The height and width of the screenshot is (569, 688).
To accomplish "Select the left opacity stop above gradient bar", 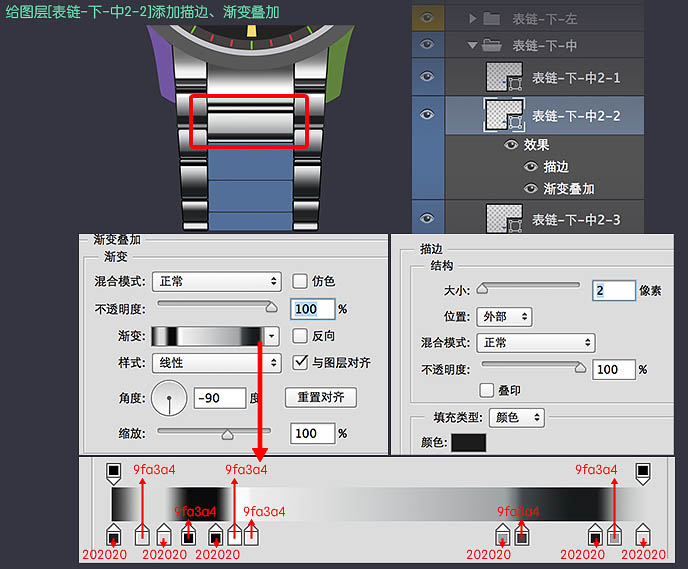I will pos(113,470).
